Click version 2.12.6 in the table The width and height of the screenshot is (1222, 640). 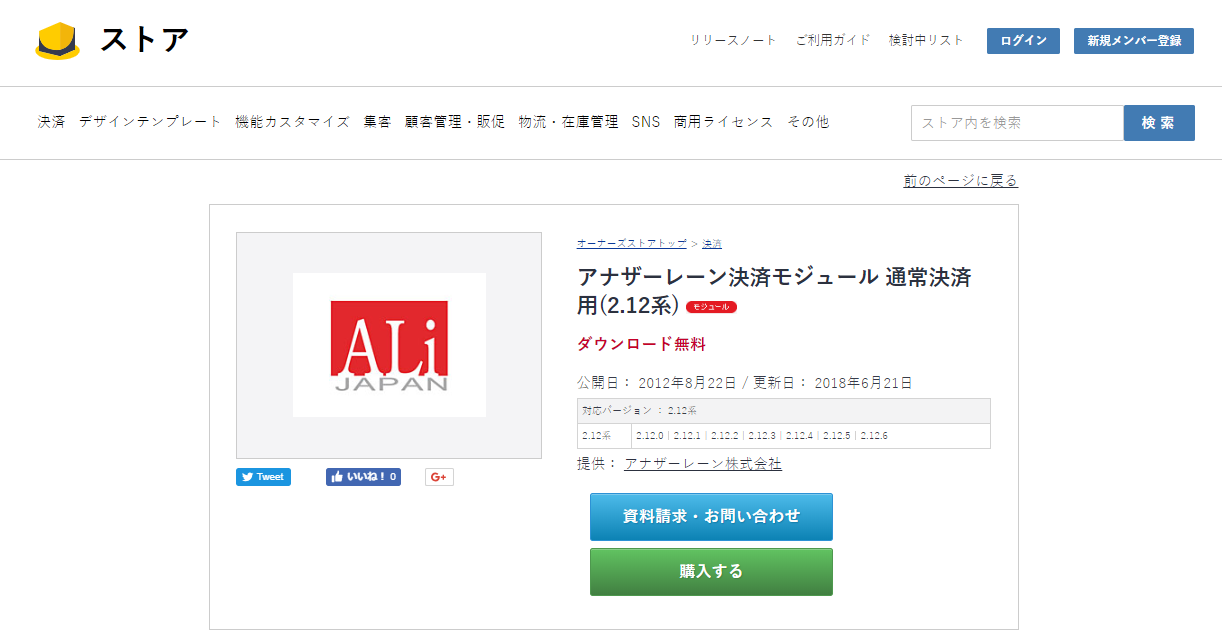coord(874,436)
